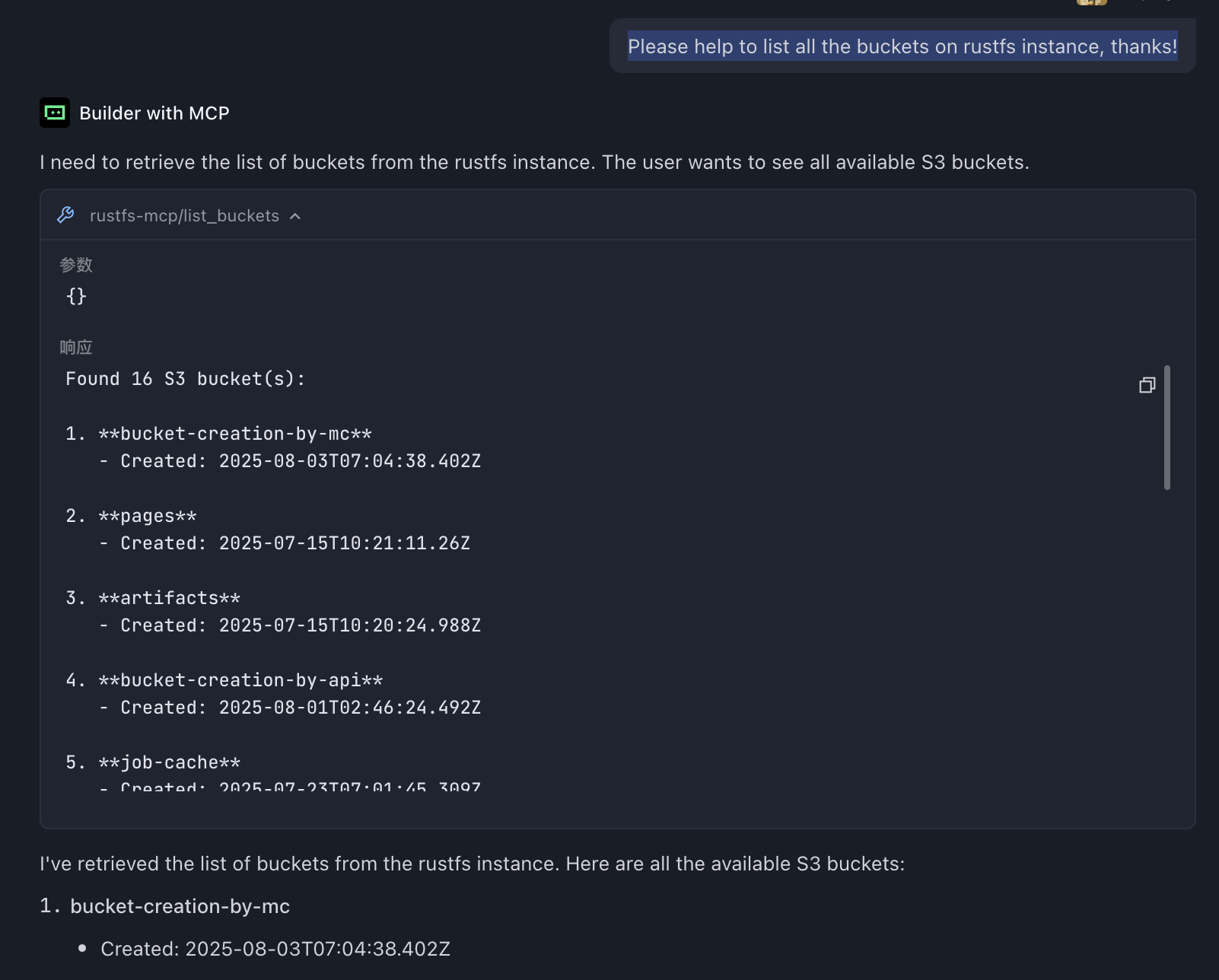Click the summary list item bucket-creation-by-mc
Screen dimensions: 1219x980
(x=180, y=906)
